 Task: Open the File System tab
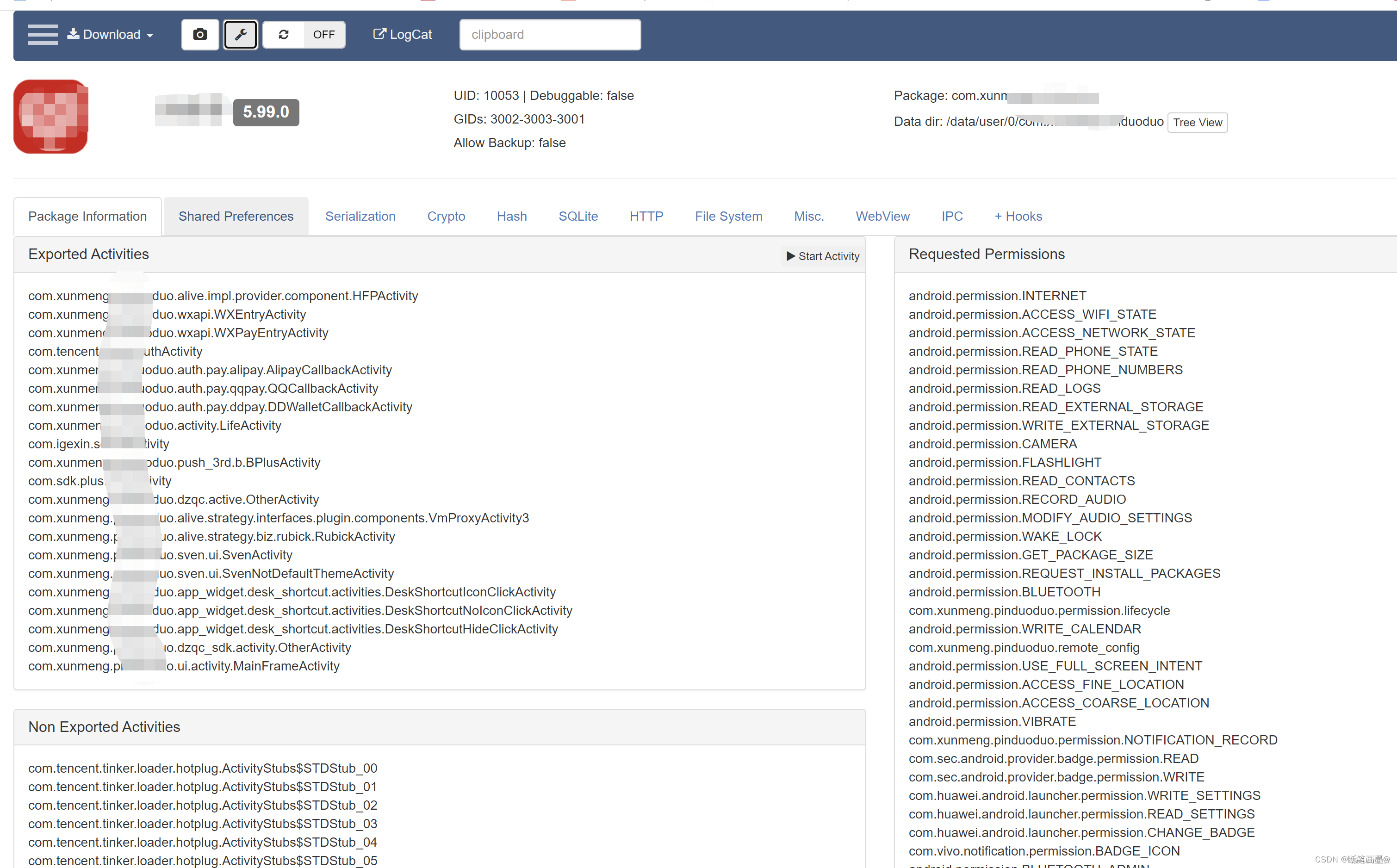(x=728, y=217)
